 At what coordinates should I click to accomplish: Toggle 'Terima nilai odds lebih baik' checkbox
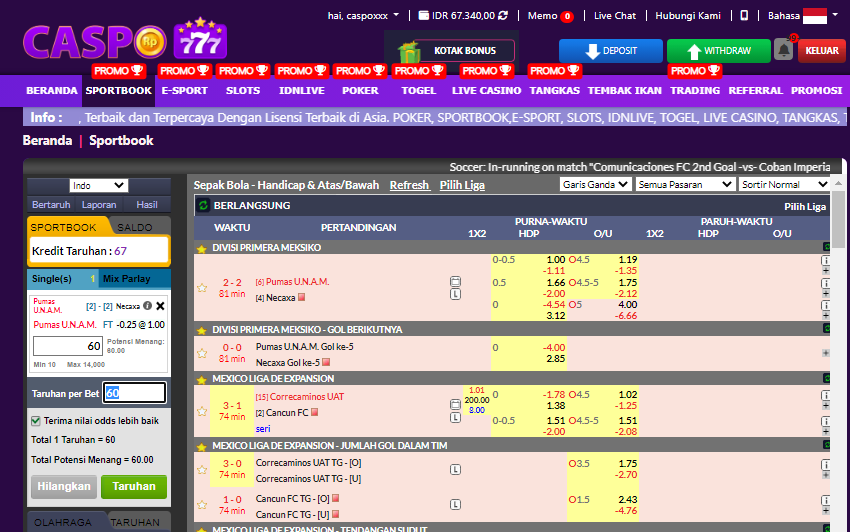tap(36, 421)
